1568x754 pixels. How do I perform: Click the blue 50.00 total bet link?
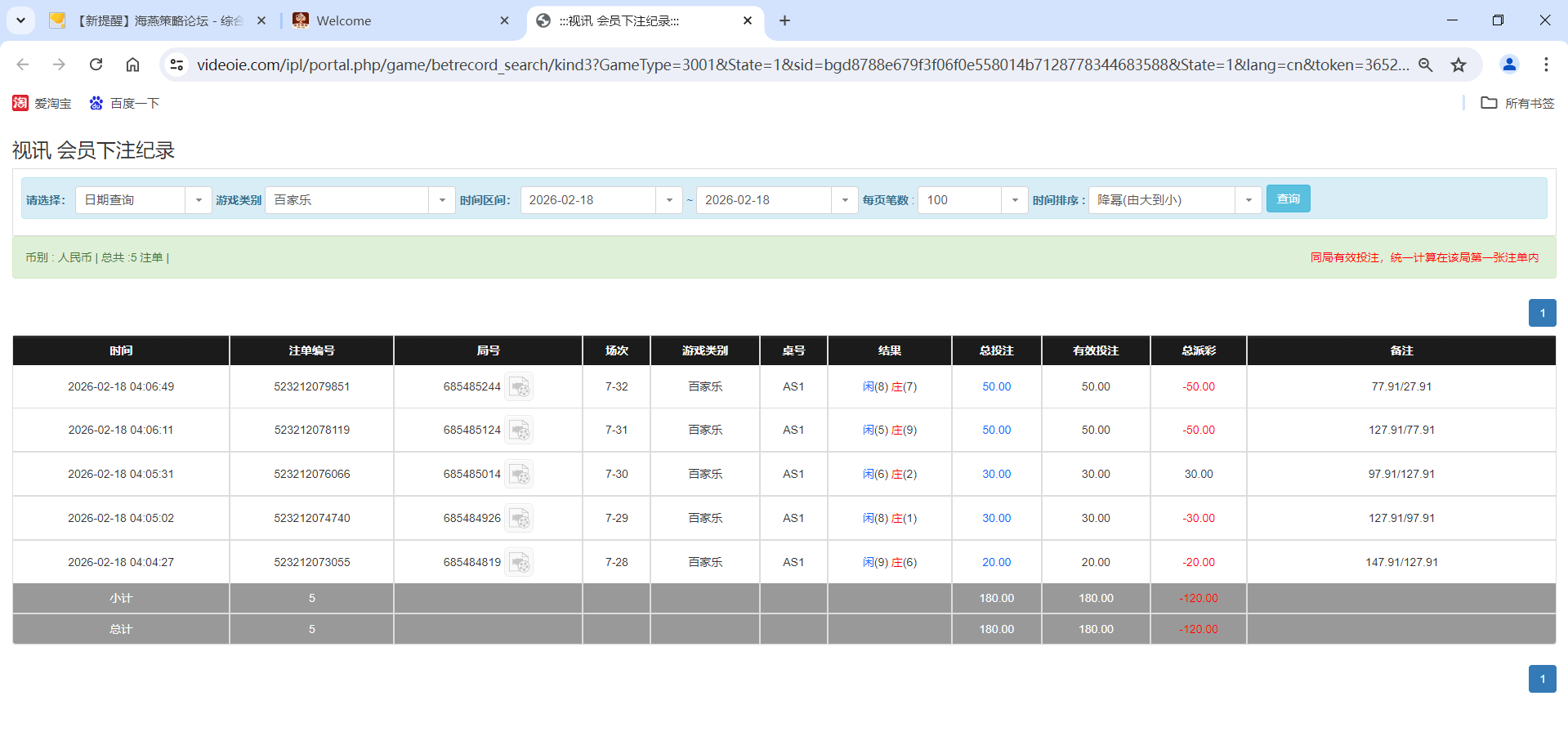click(x=996, y=386)
